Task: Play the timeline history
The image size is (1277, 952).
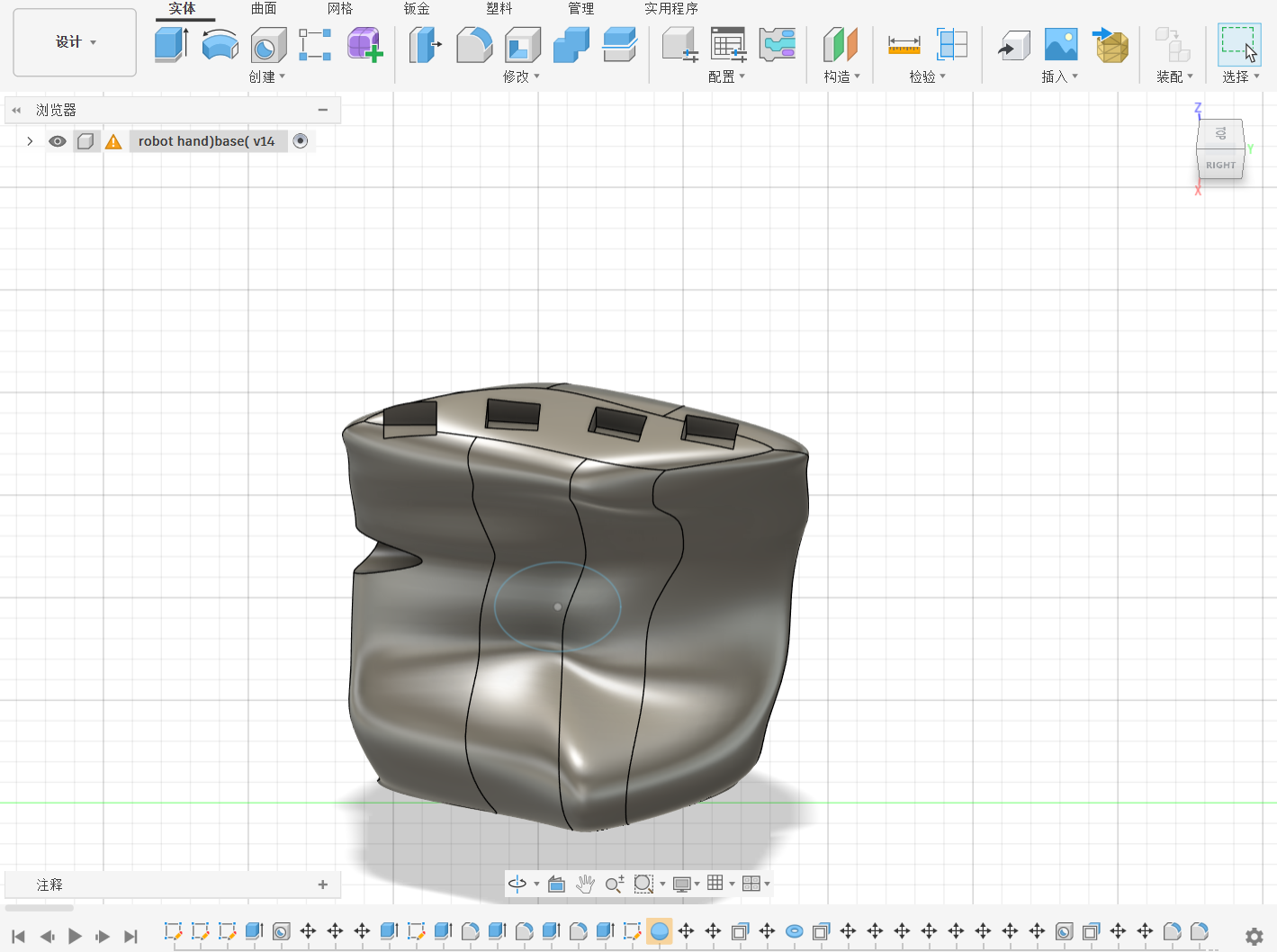Action: [x=75, y=936]
